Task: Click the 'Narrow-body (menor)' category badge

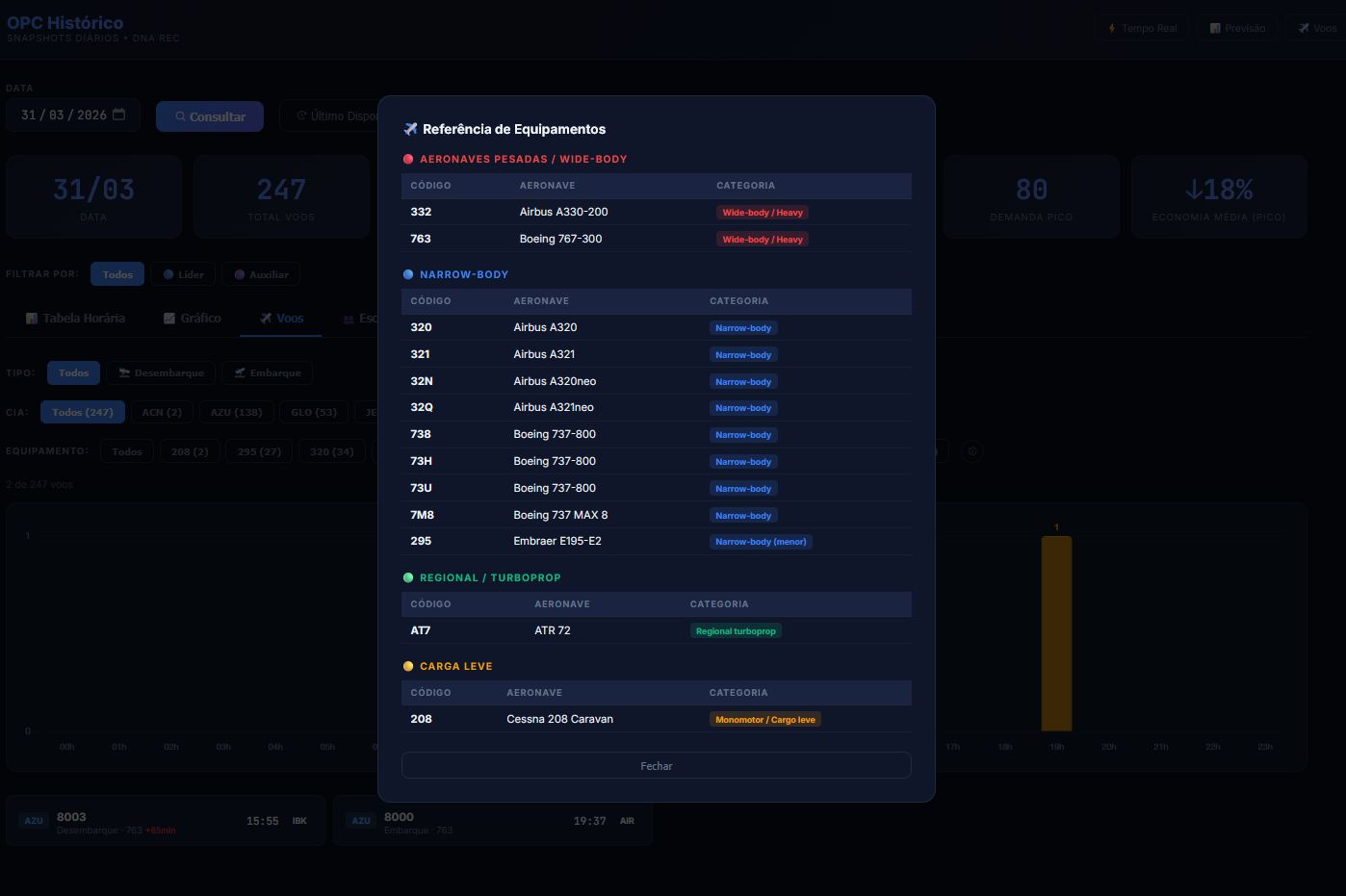Action: pyautogui.click(x=761, y=542)
